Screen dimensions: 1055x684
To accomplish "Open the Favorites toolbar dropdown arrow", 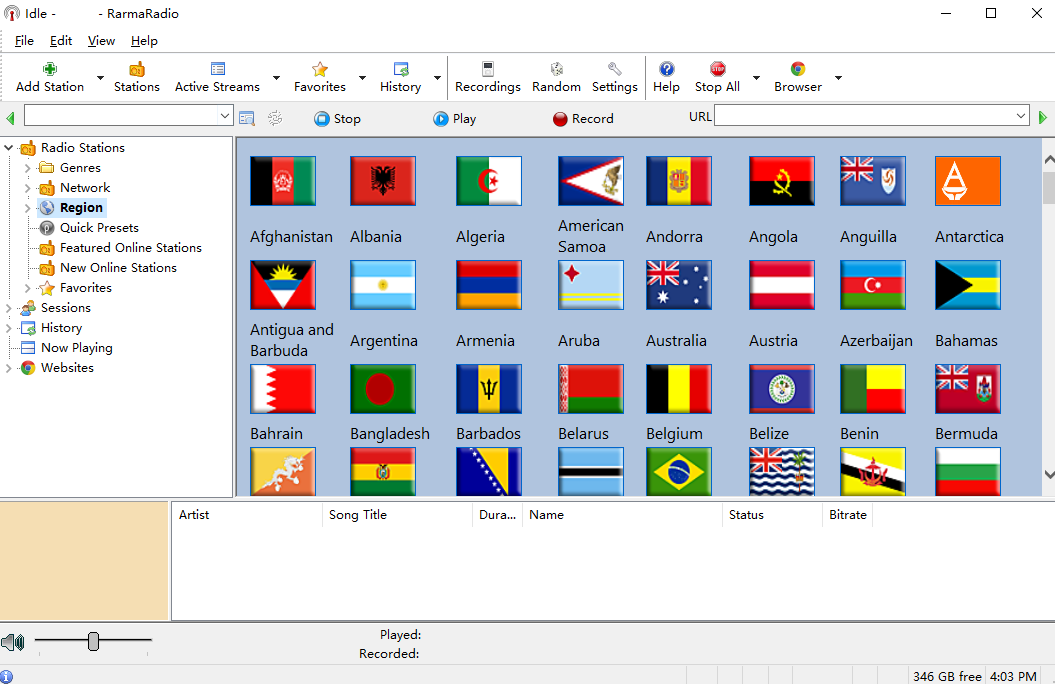I will 362,78.
